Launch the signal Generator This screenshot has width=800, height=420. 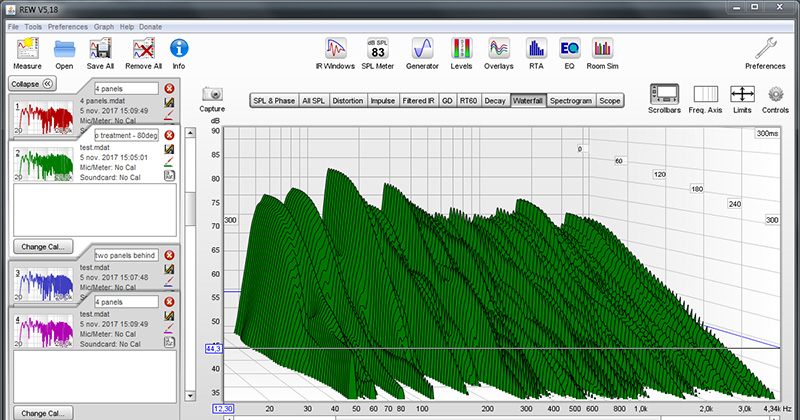tap(422, 48)
